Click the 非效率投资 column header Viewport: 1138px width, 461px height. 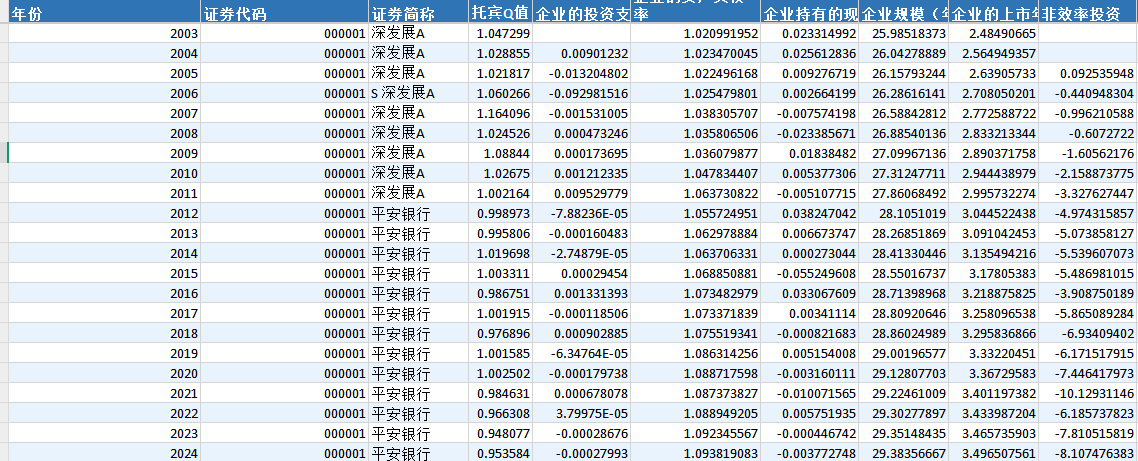pos(1088,14)
